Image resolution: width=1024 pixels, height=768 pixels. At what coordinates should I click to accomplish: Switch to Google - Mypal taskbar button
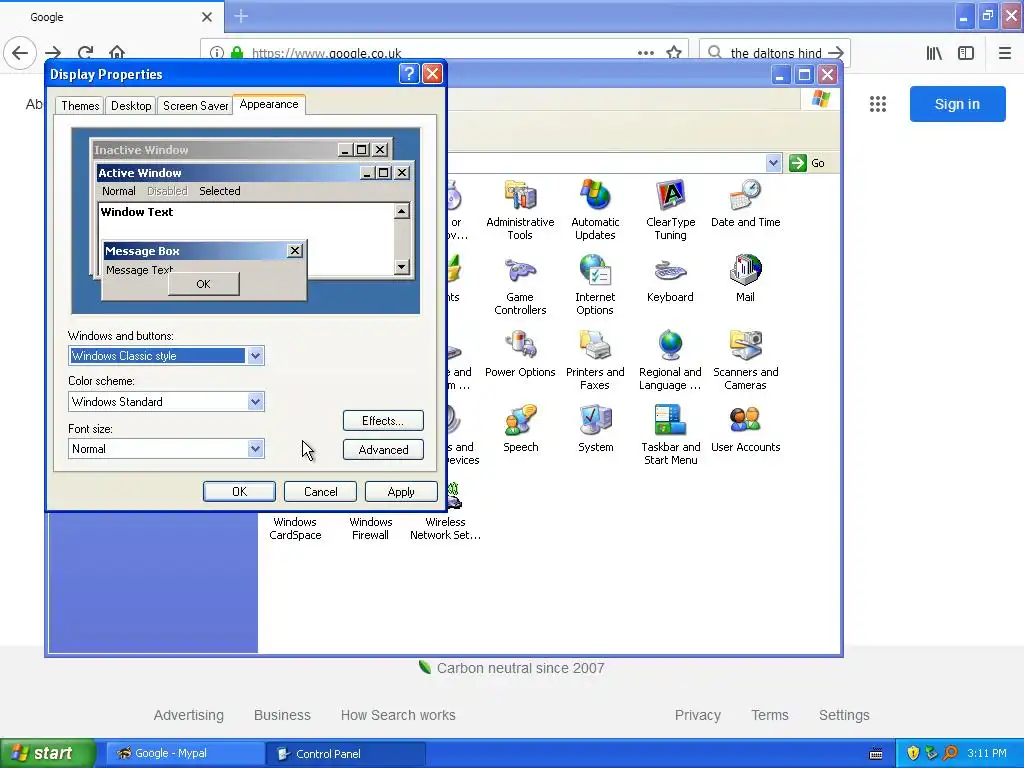pos(185,754)
